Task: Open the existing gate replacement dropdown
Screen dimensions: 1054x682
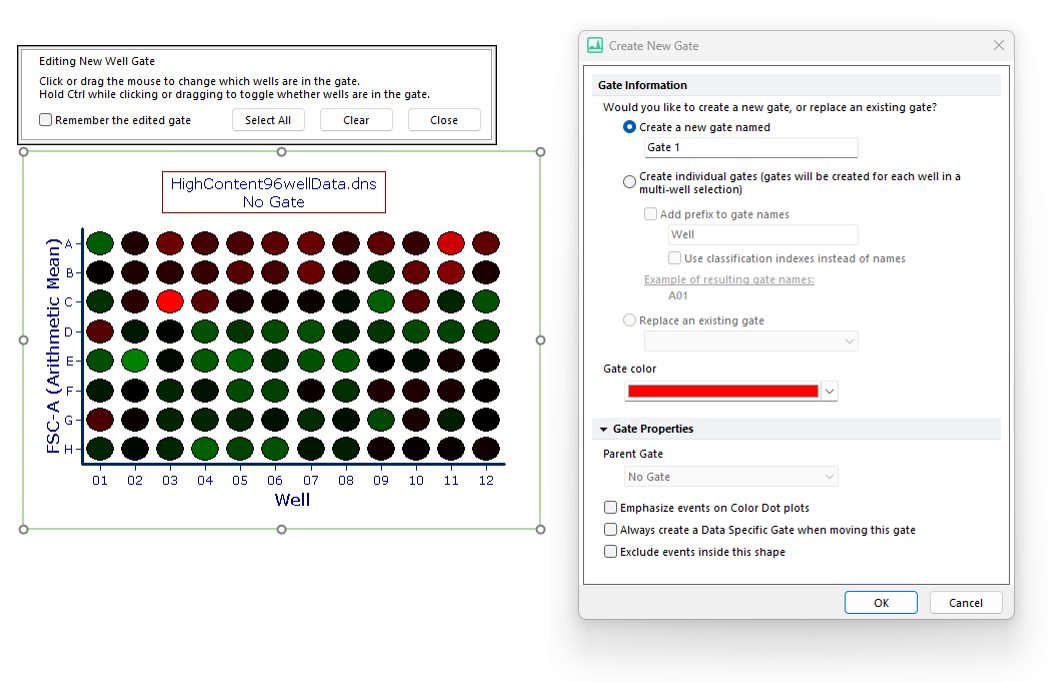Action: [751, 341]
